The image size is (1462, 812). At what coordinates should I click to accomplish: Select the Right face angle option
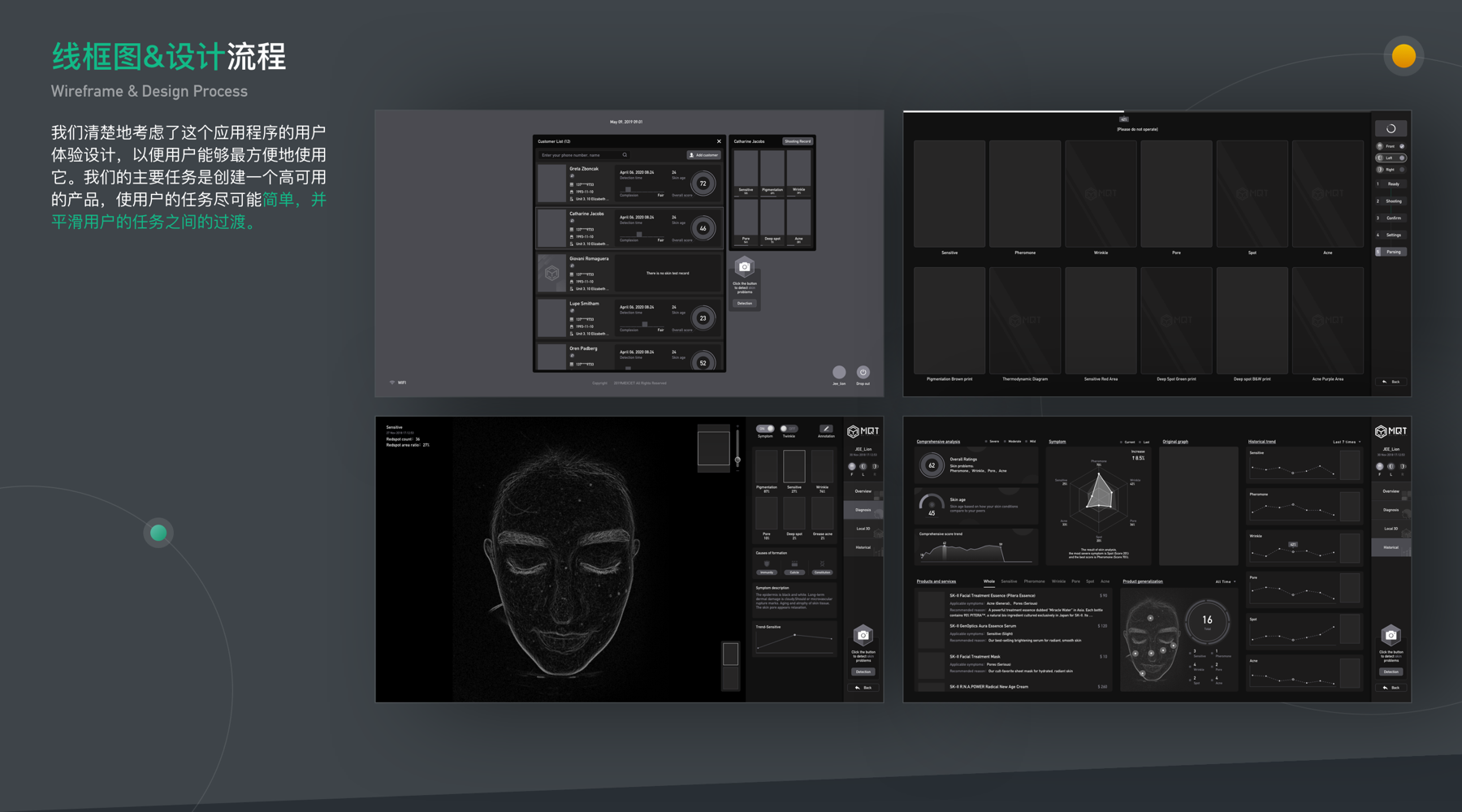1391,170
